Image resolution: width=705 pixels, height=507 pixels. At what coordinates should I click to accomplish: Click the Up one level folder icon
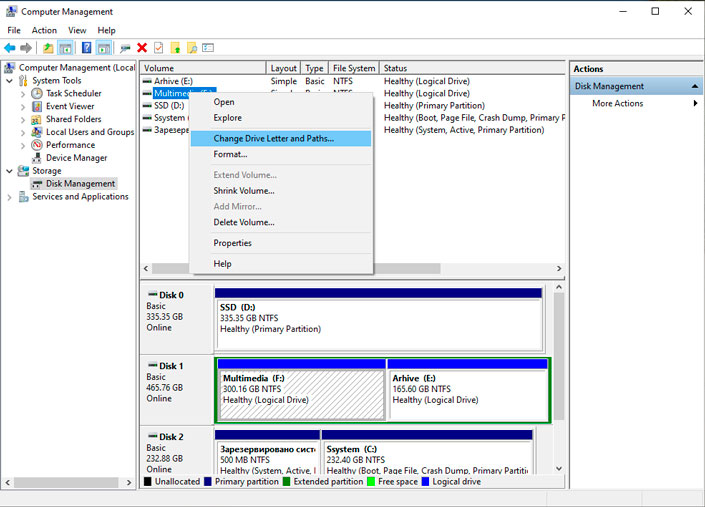(48, 48)
